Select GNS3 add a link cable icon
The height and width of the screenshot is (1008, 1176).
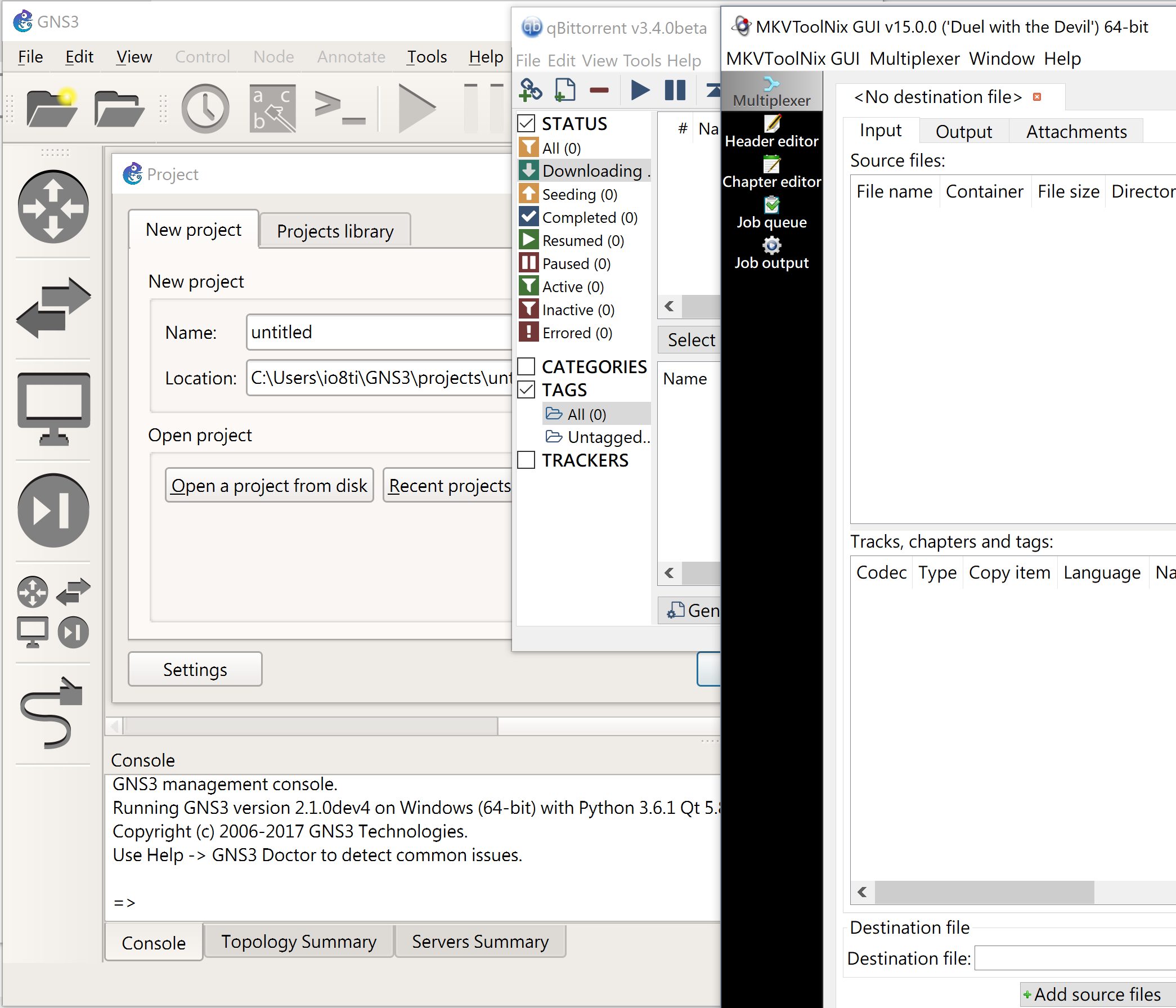pos(53,713)
